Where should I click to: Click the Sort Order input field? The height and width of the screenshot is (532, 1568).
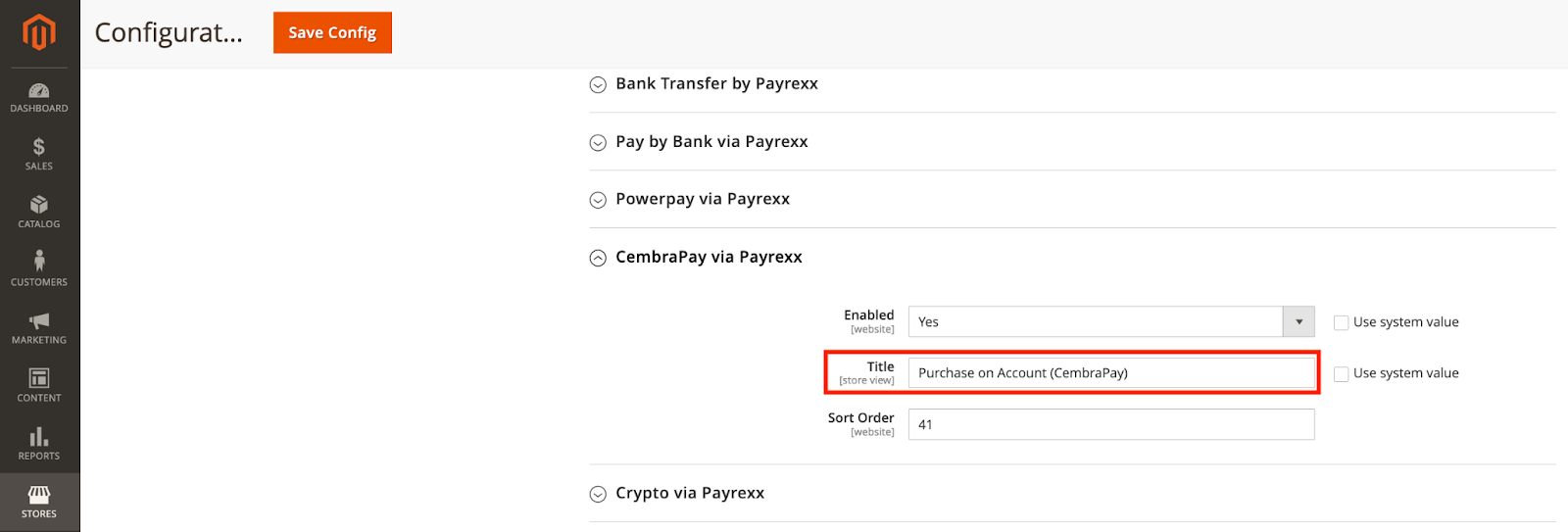(1110, 424)
